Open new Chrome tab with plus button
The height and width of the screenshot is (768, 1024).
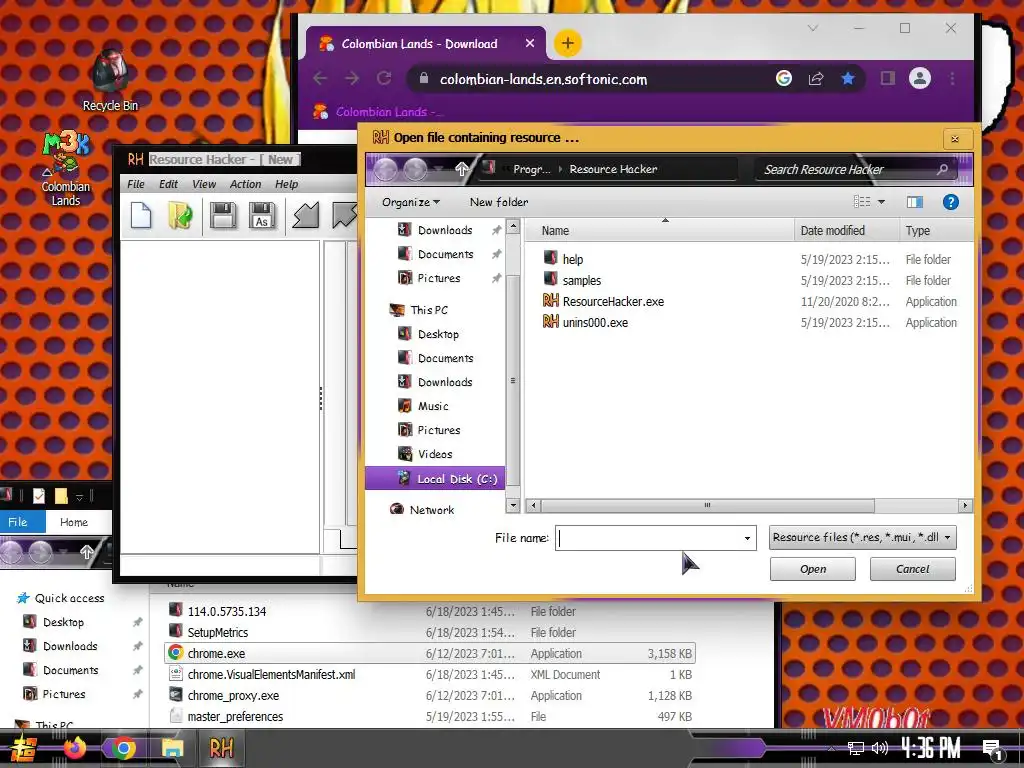568,43
